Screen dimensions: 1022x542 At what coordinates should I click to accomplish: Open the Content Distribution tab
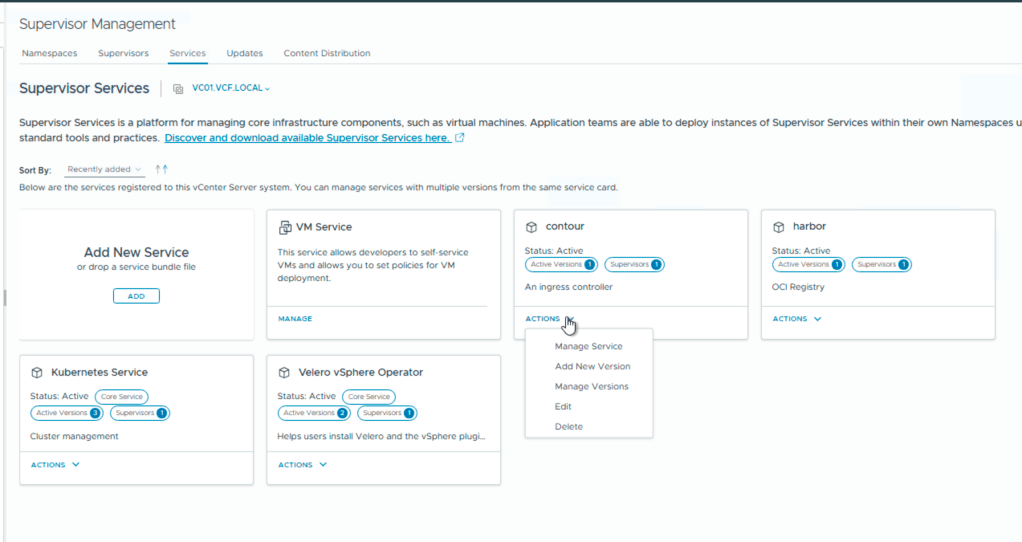coord(327,53)
